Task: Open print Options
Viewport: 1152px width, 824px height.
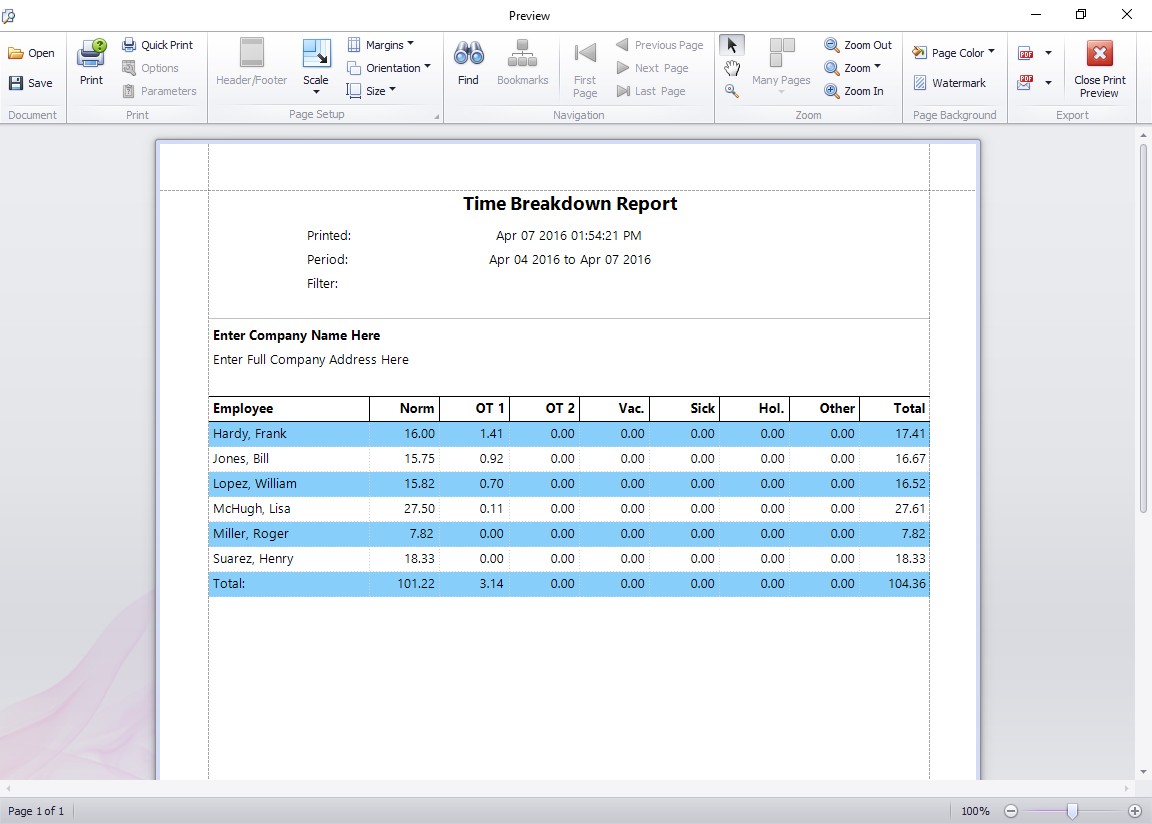Action: 151,68
